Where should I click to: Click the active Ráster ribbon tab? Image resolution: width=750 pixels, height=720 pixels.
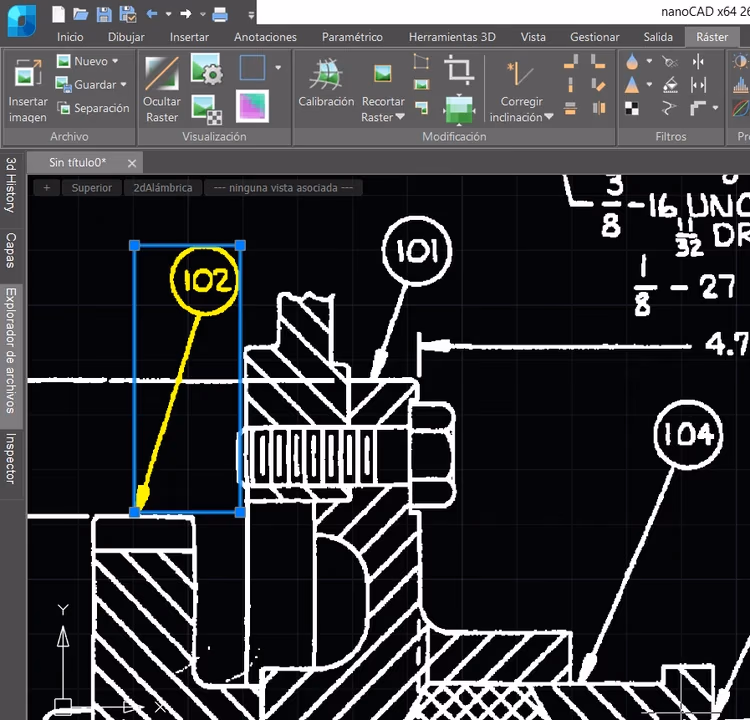[x=712, y=37]
